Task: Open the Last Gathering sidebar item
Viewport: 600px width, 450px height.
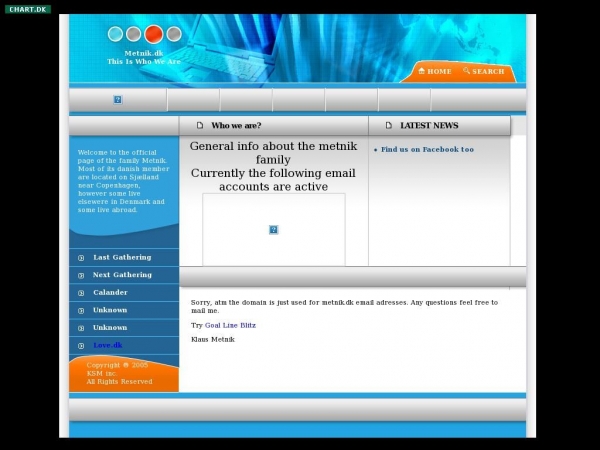Action: click(122, 258)
